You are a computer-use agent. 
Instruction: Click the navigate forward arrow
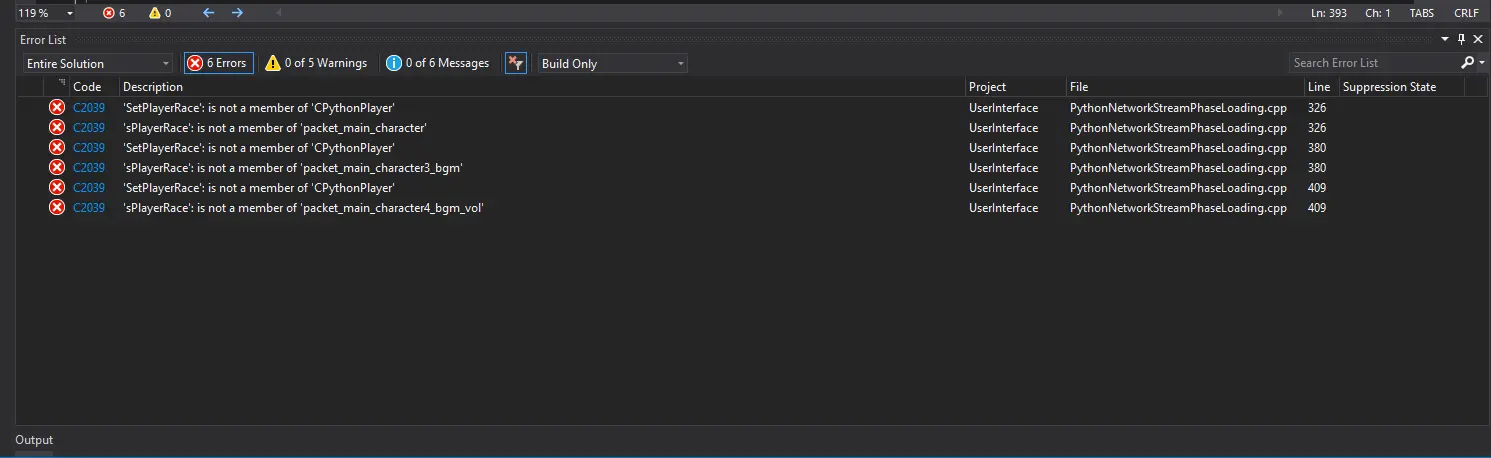point(237,13)
